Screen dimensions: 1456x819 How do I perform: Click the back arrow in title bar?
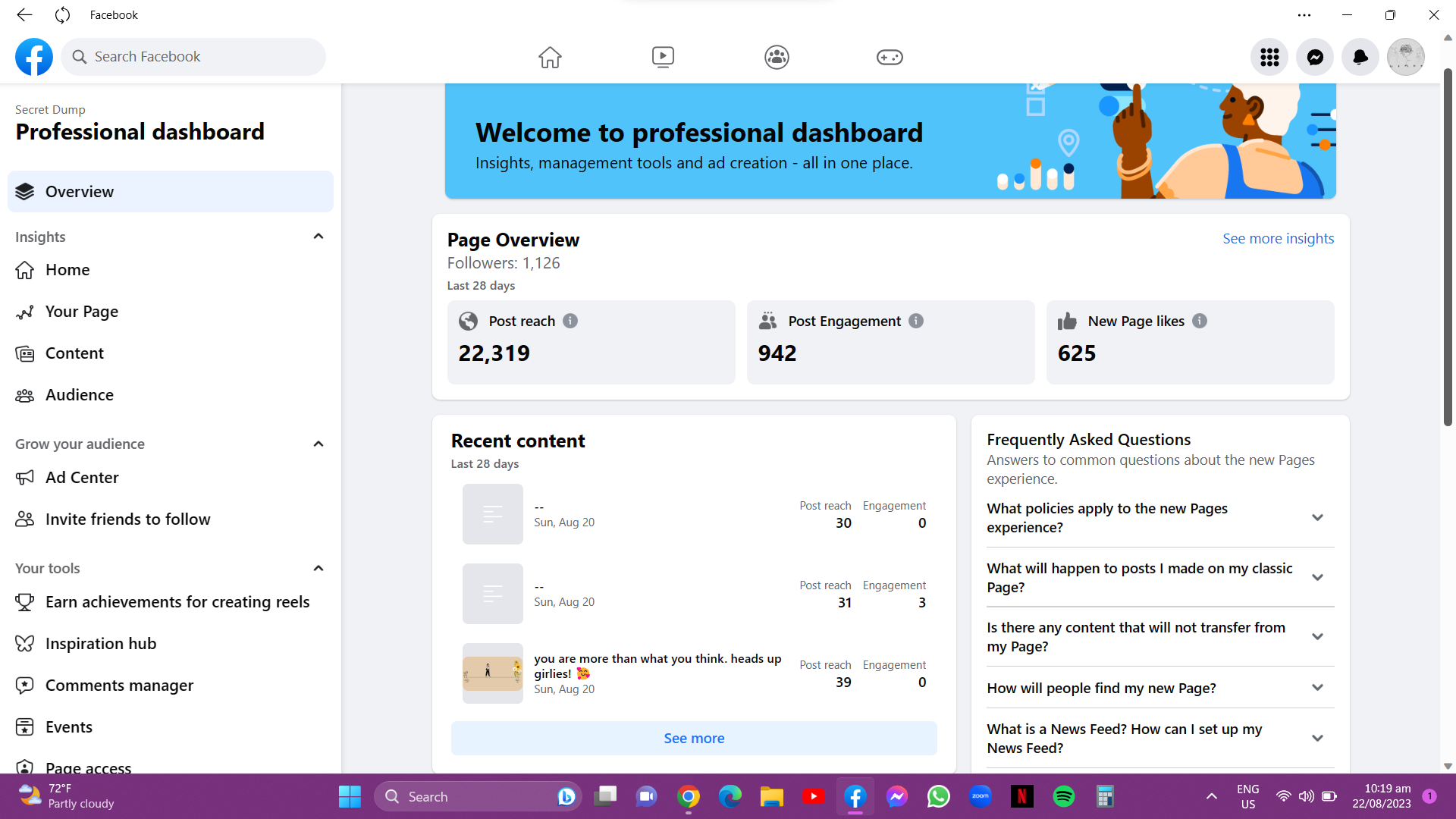click(24, 14)
